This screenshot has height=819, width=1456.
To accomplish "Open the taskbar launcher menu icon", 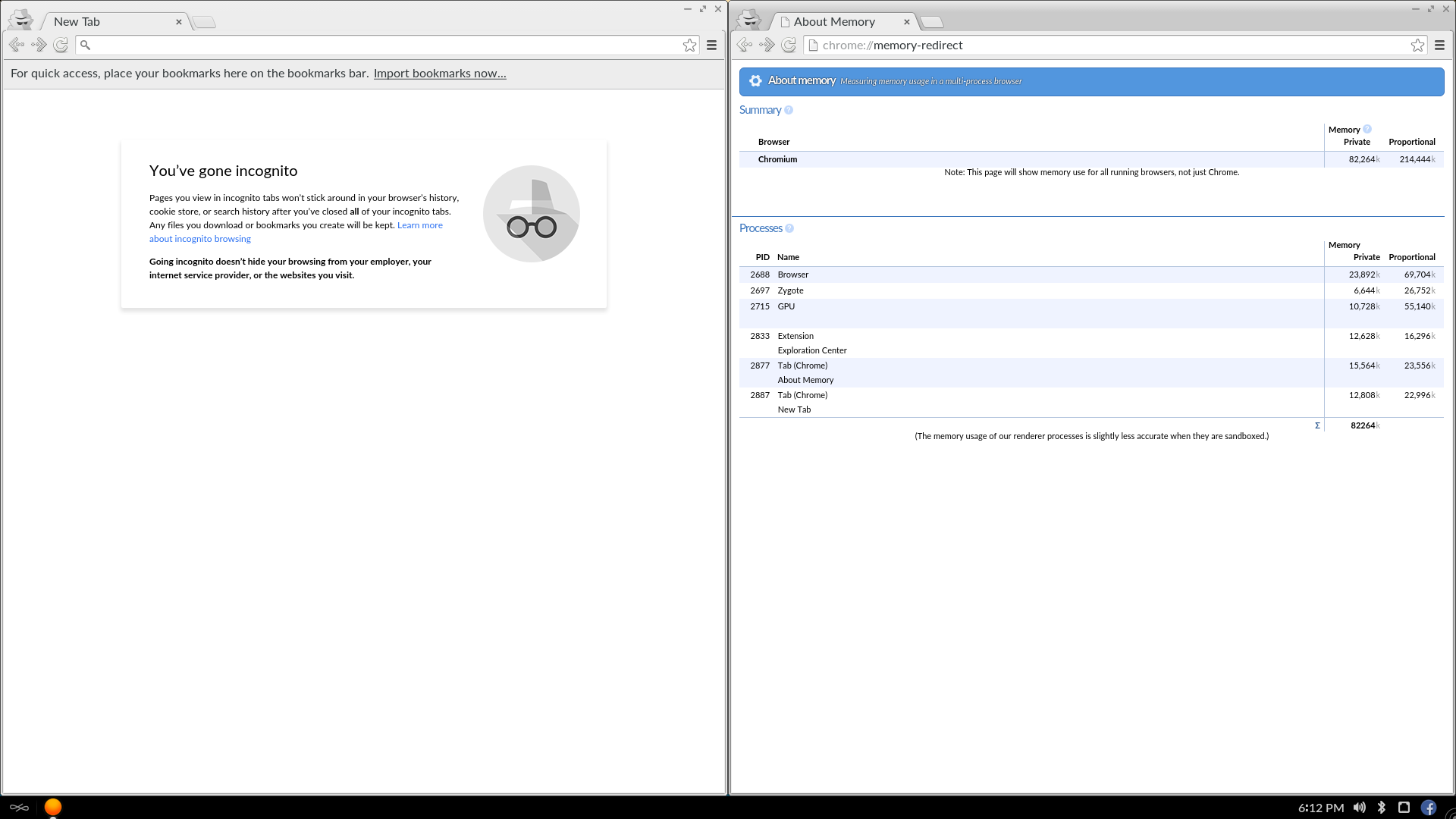I will click(19, 808).
